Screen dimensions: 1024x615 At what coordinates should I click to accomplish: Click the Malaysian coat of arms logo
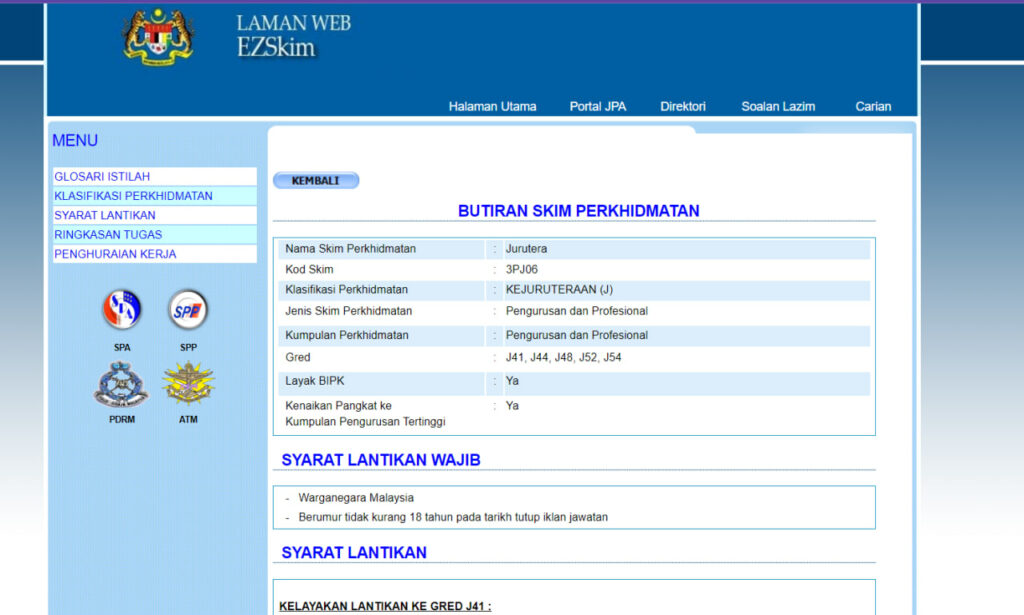point(158,37)
